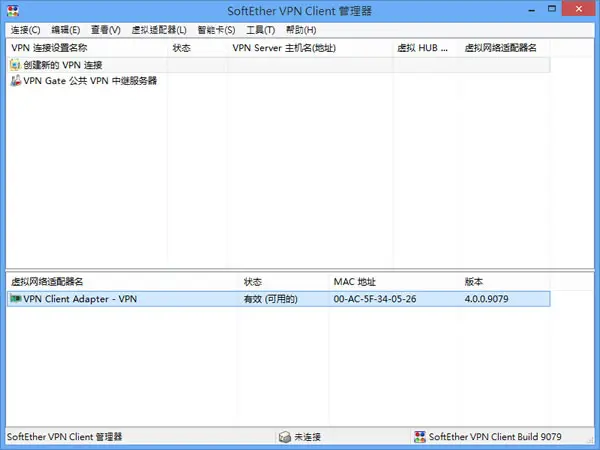Open the 帮助(H) menu

(301, 30)
